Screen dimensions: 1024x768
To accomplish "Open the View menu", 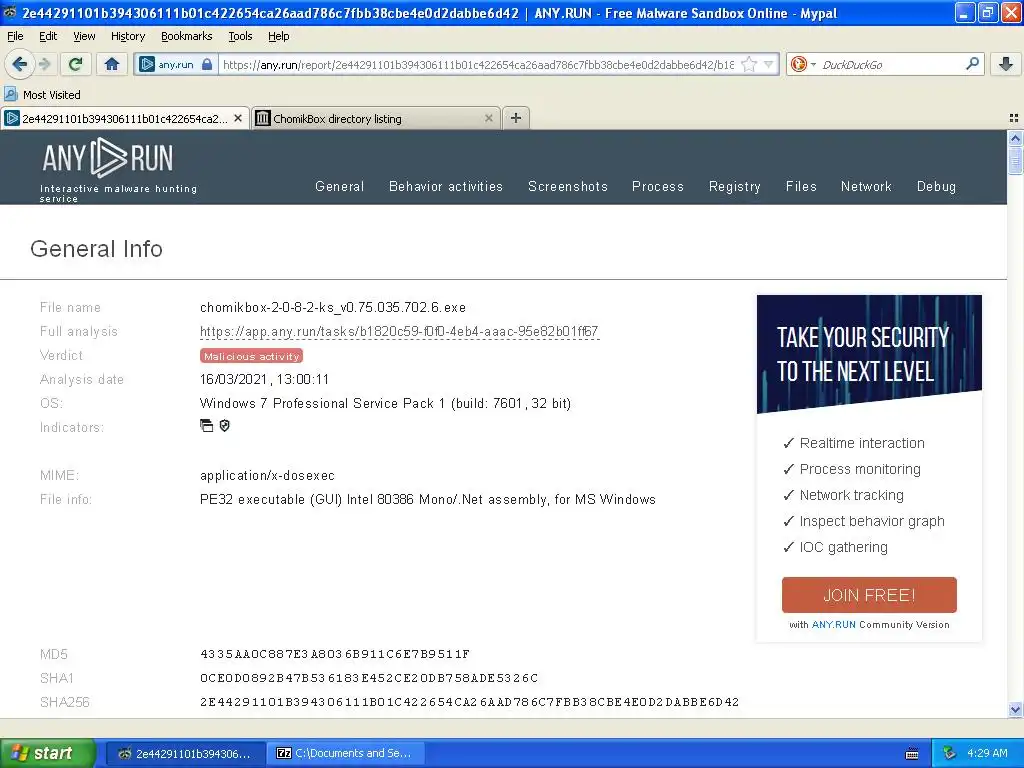I will pos(84,36).
